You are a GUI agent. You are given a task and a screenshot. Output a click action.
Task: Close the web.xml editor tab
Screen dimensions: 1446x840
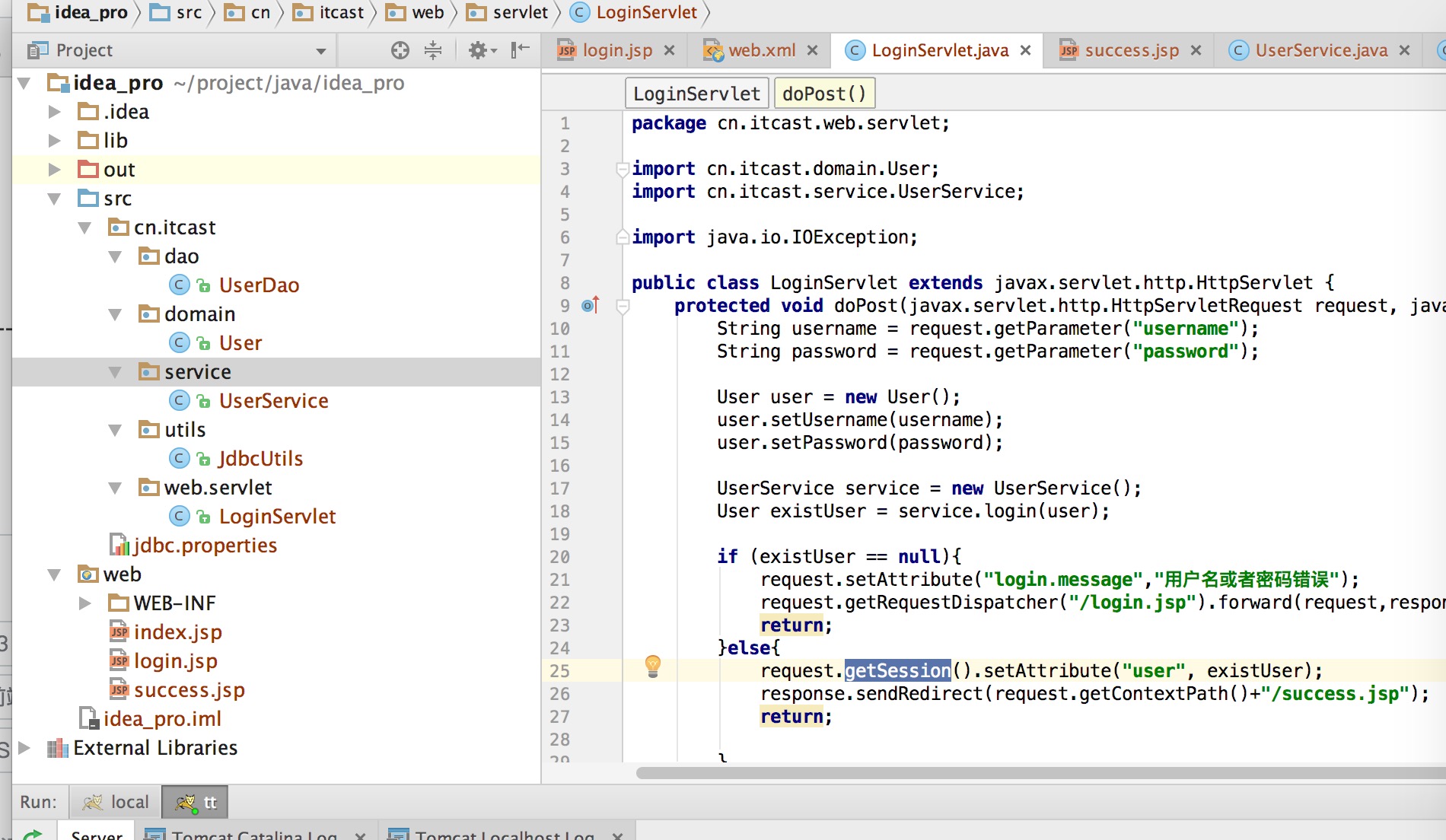(x=813, y=50)
